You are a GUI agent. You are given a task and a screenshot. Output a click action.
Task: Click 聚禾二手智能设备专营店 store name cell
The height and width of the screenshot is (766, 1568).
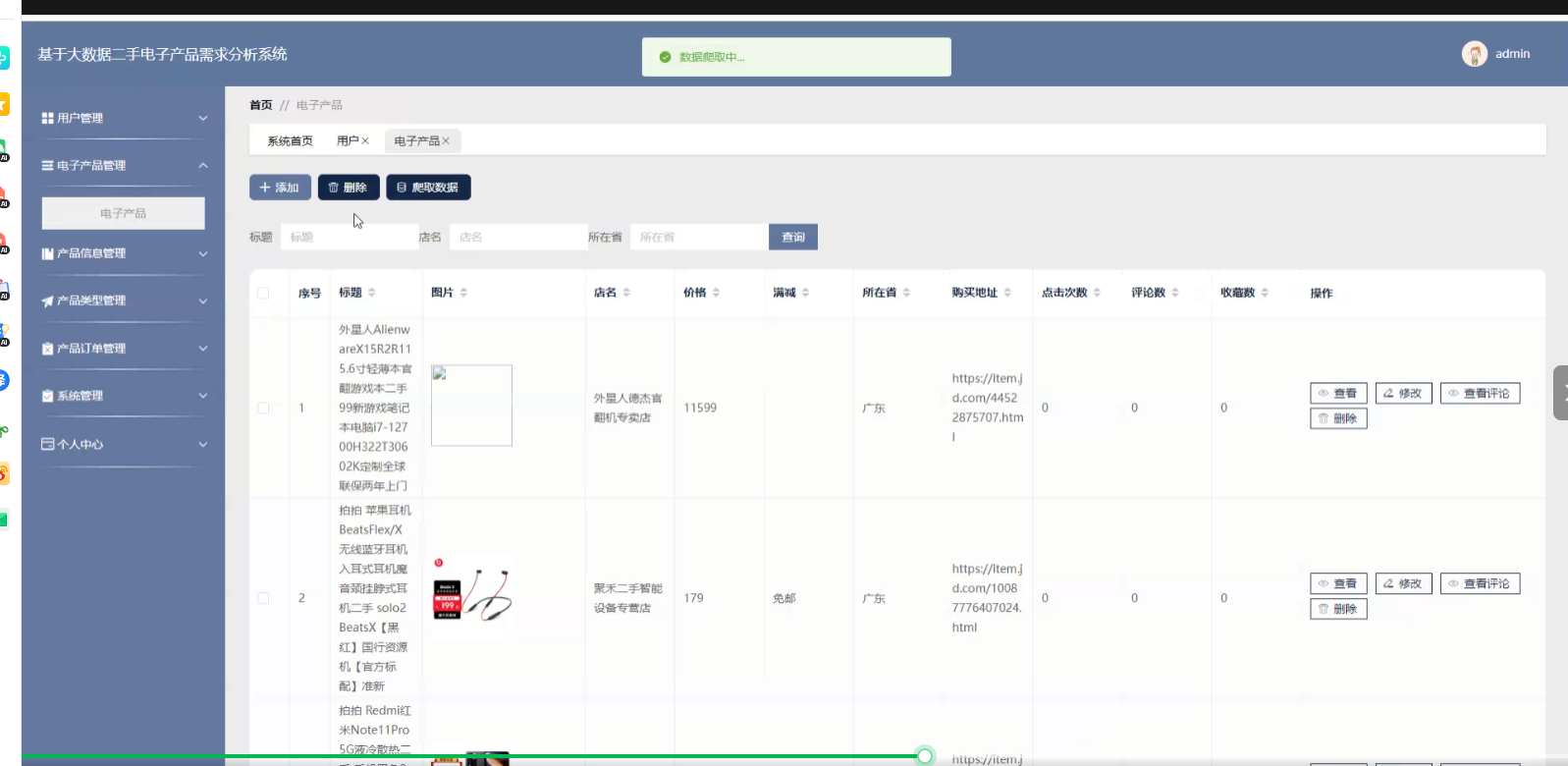(628, 598)
